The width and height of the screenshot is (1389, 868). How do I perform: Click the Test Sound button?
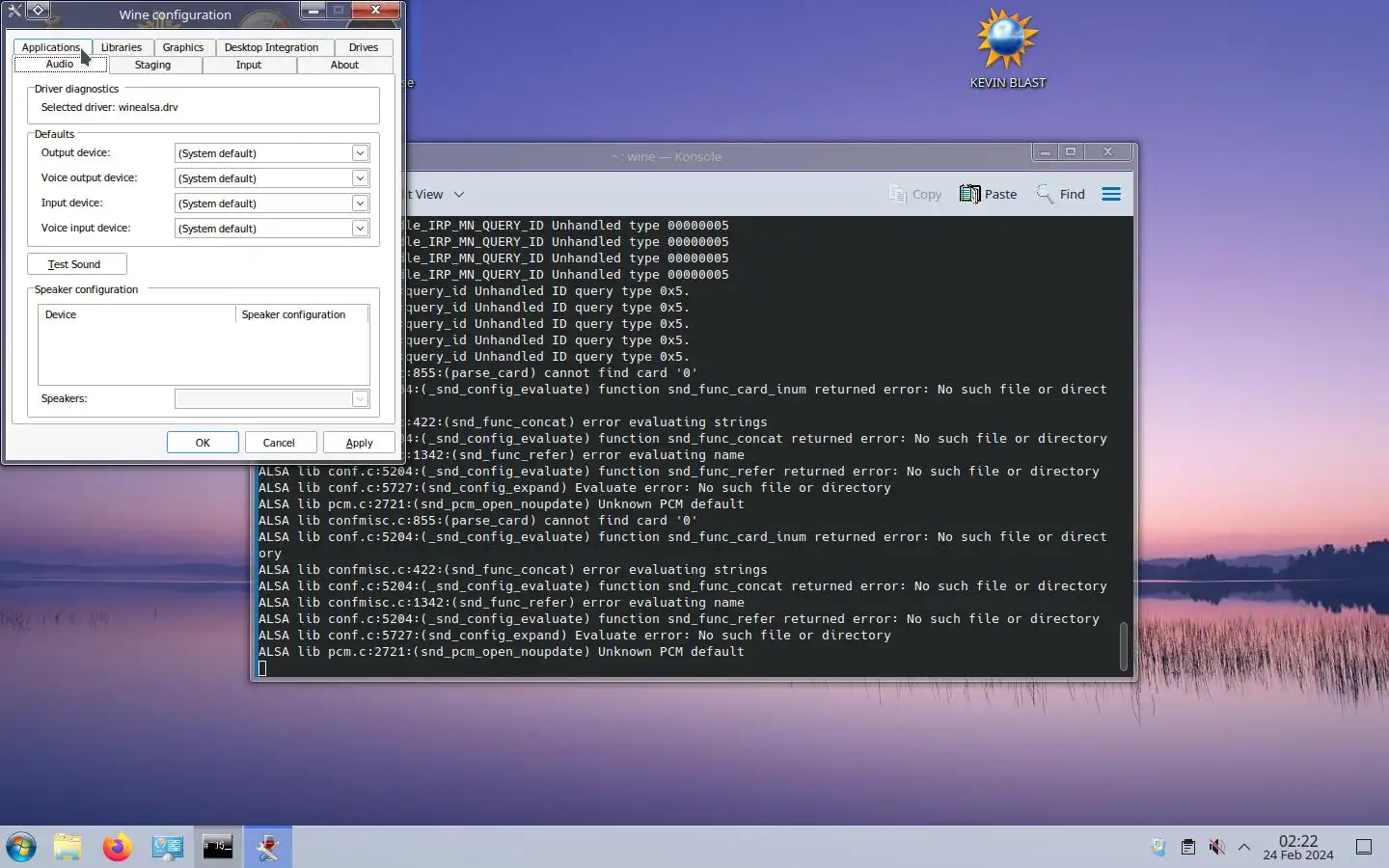point(76,264)
